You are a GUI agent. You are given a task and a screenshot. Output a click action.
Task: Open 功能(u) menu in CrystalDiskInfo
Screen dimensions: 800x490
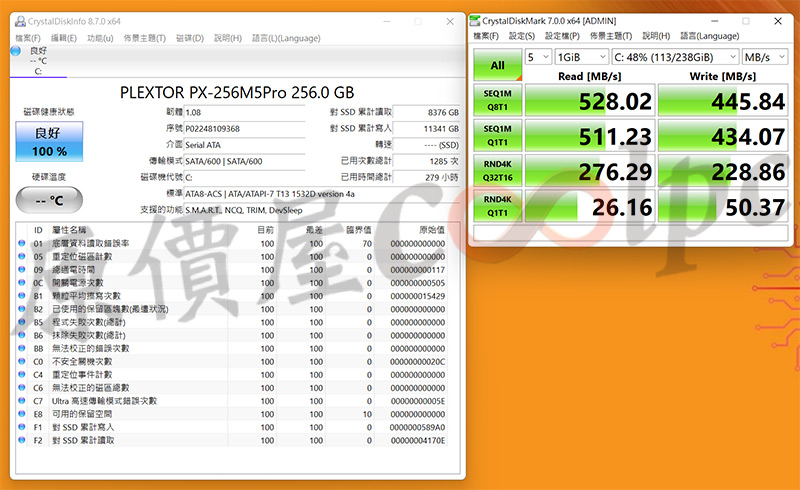point(100,38)
